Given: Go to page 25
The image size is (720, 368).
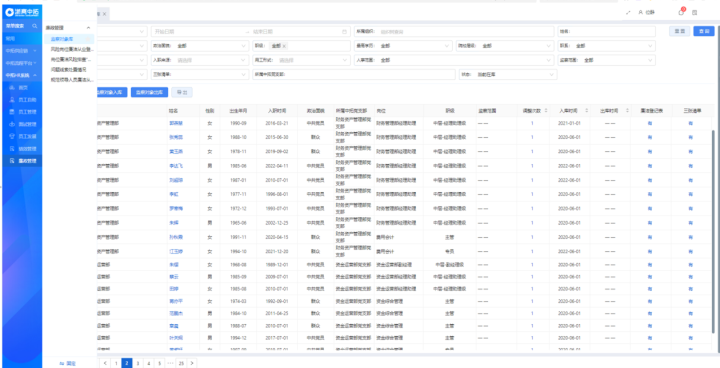Looking at the screenshot, I should (x=181, y=363).
